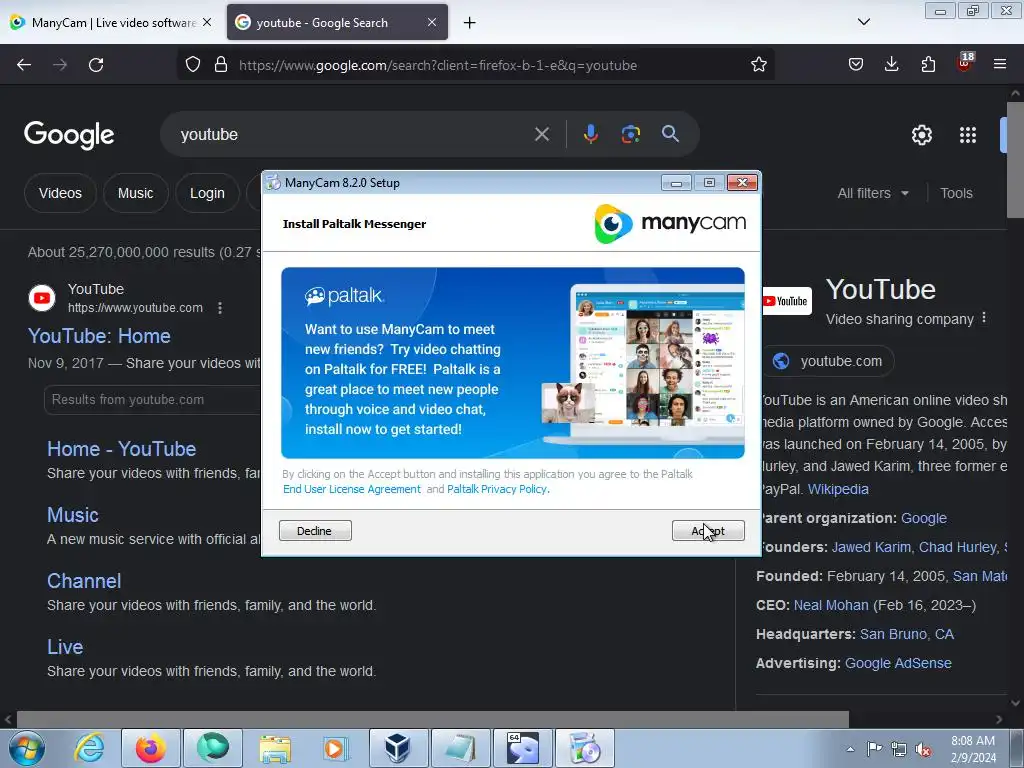Open a new tab with the plus icon
Viewport: 1024px width, 768px height.
pyautogui.click(x=470, y=23)
